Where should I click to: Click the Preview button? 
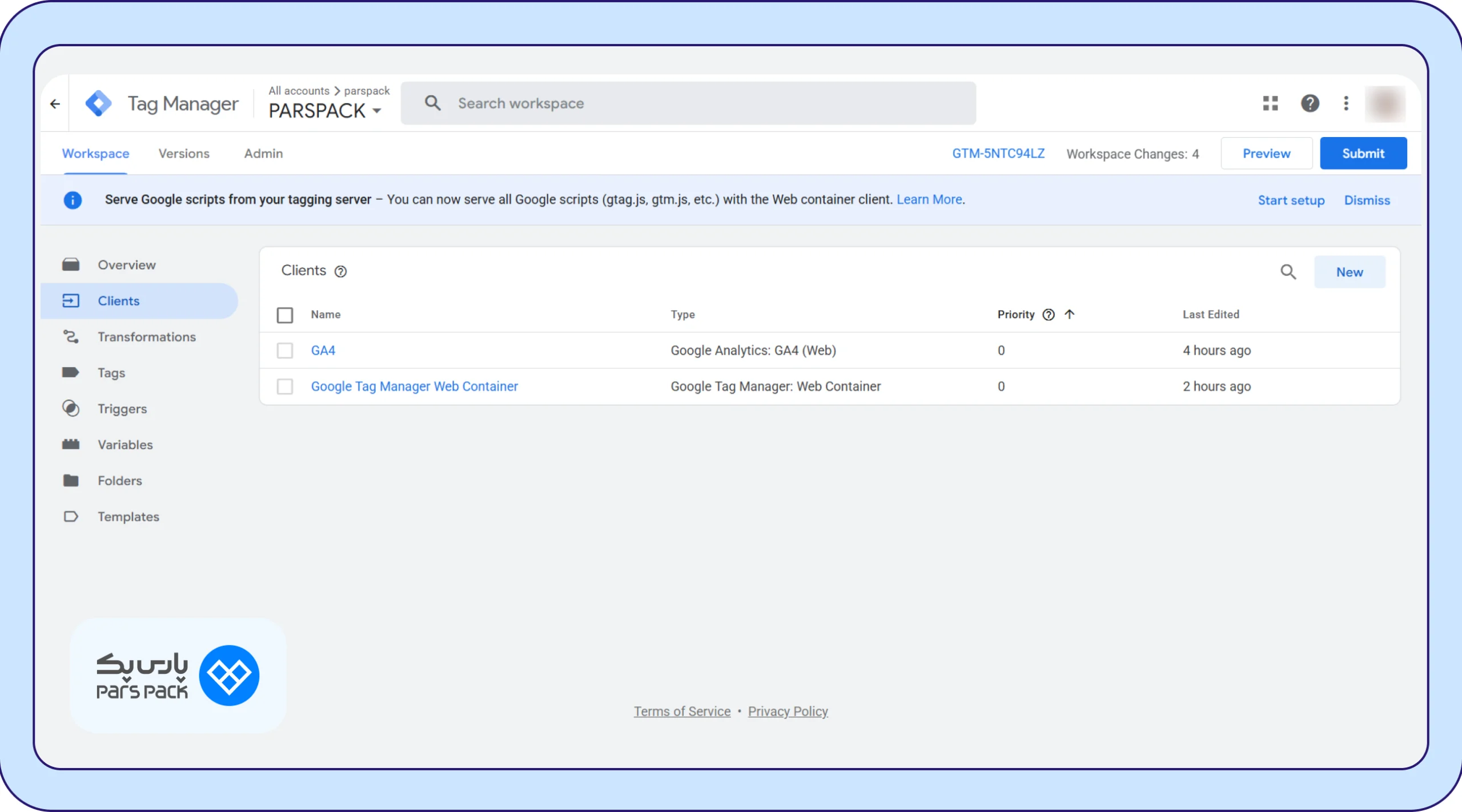[x=1267, y=153]
